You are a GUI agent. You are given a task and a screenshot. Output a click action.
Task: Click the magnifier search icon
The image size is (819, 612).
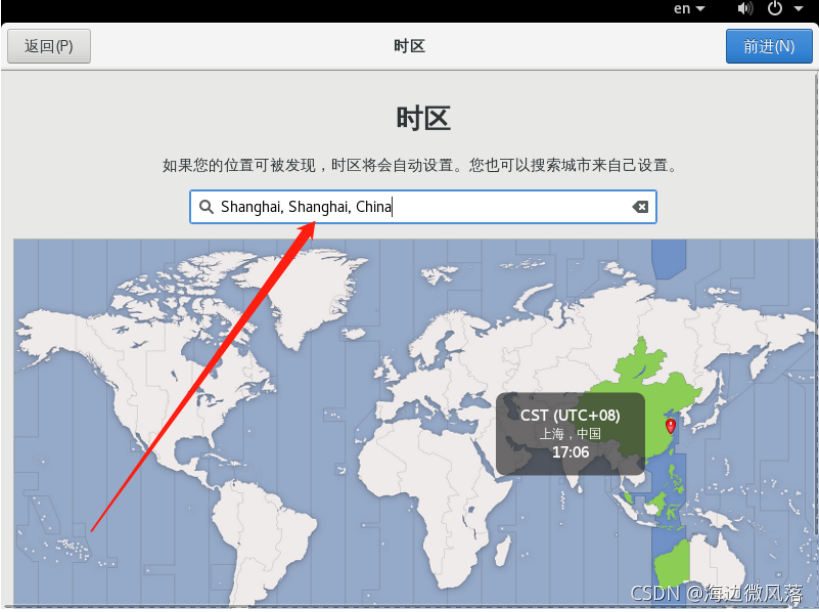(206, 207)
